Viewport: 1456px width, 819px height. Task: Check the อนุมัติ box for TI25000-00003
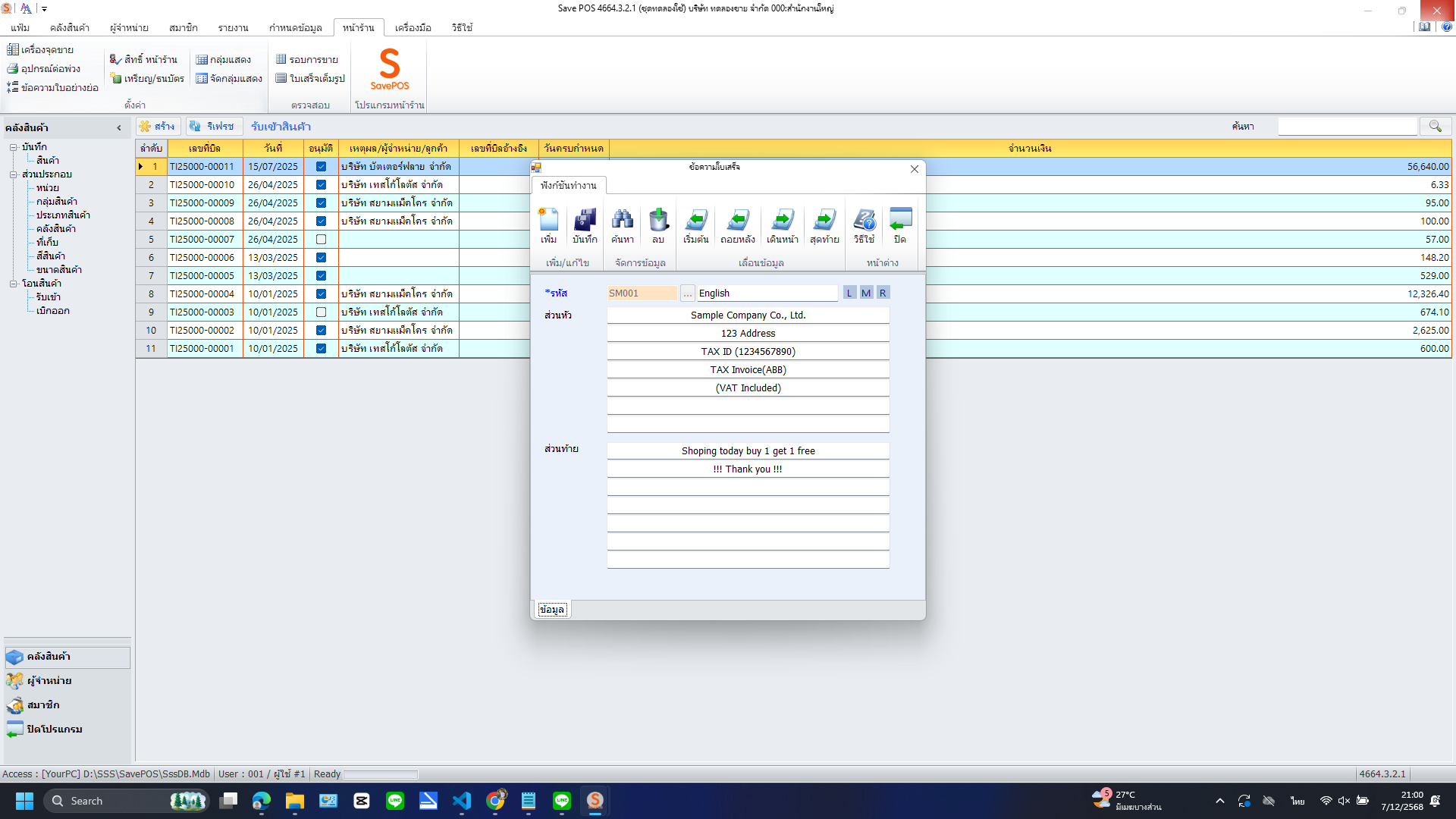[321, 312]
